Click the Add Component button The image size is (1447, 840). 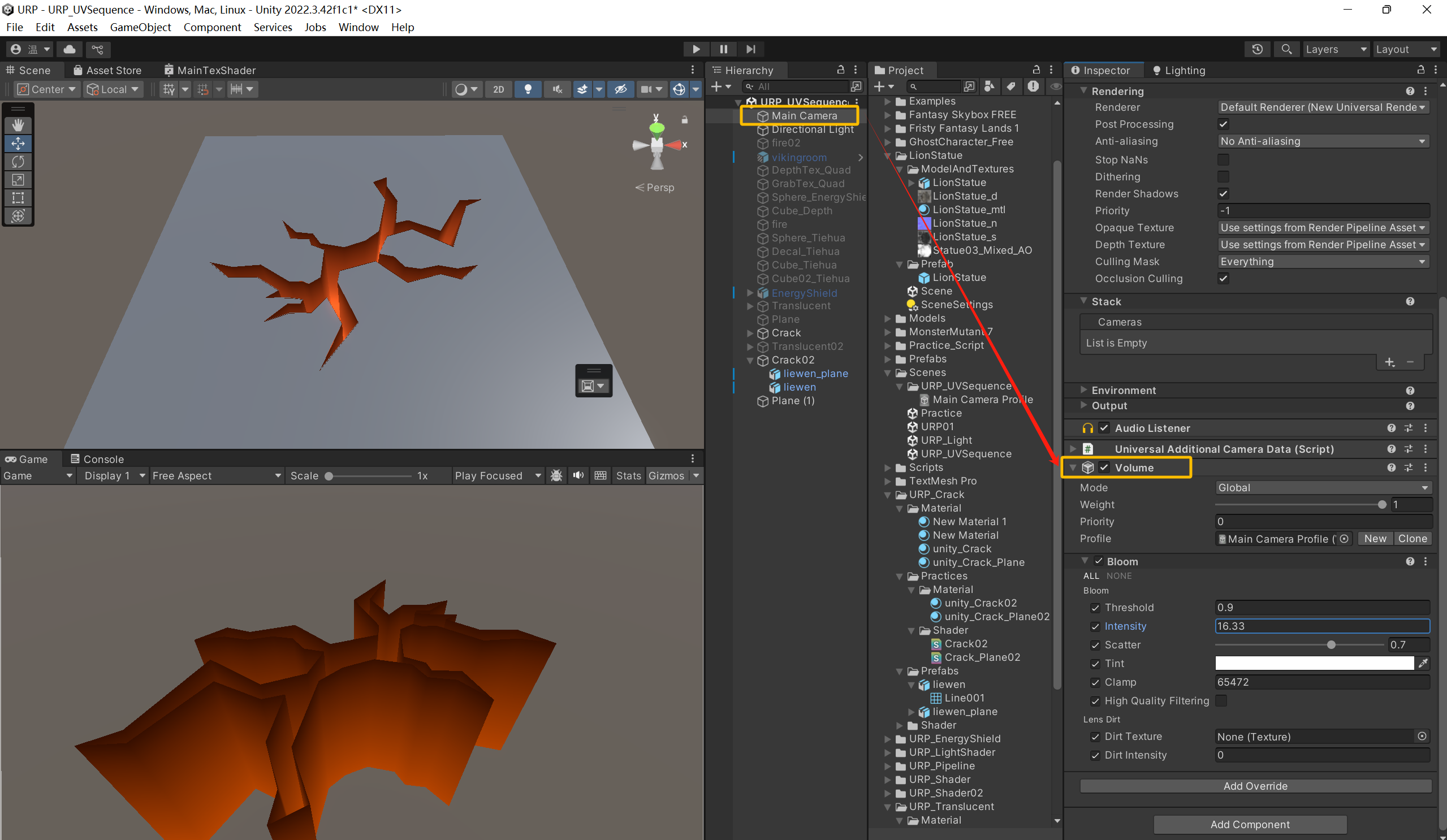coord(1250,824)
